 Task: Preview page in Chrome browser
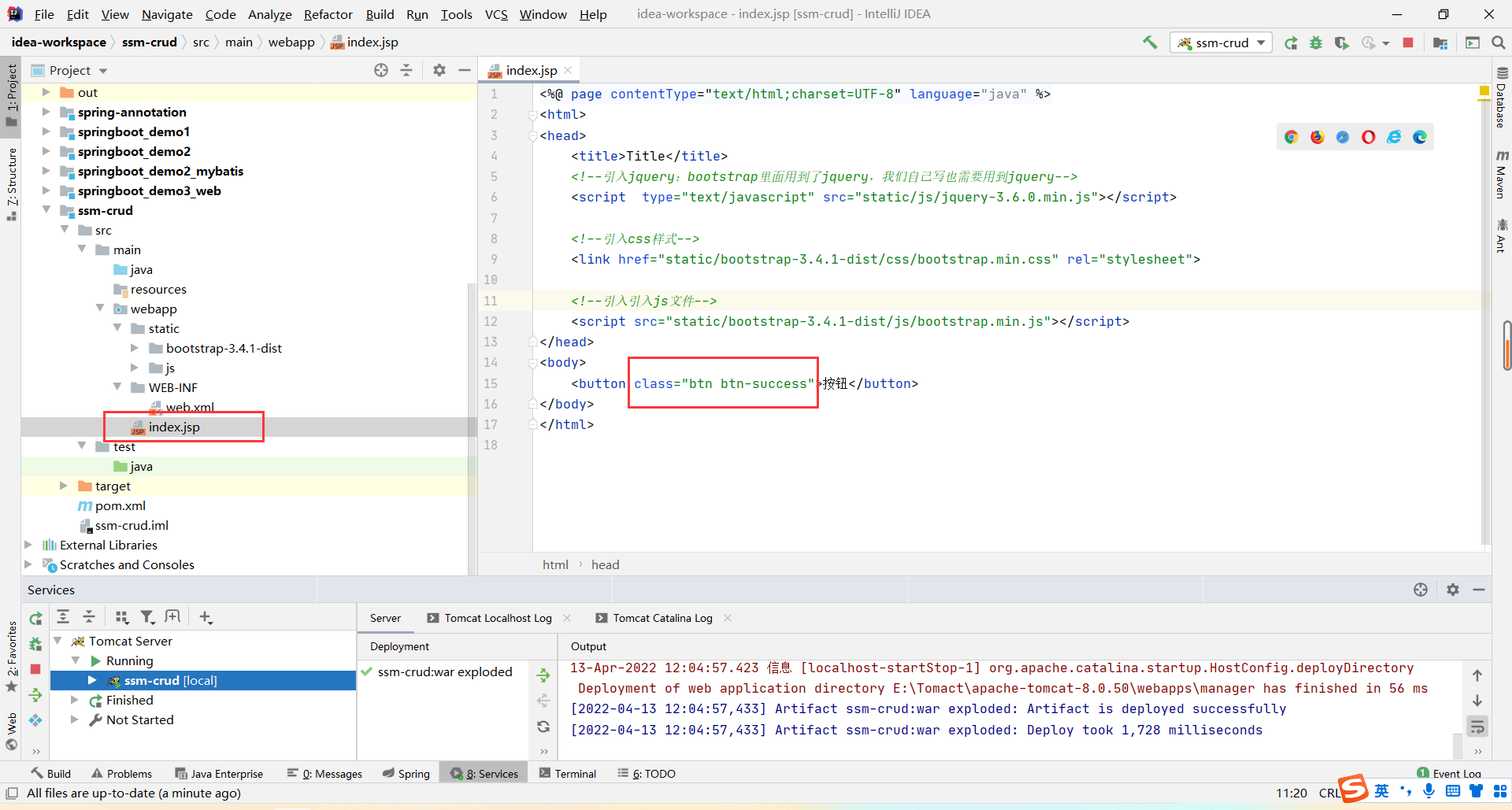click(1291, 137)
